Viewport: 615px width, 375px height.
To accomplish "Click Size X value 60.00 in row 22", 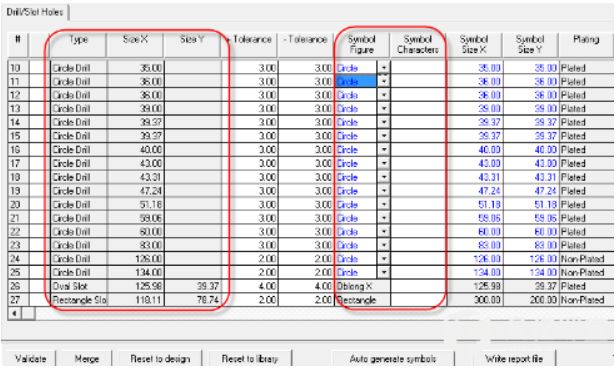I will pos(136,231).
